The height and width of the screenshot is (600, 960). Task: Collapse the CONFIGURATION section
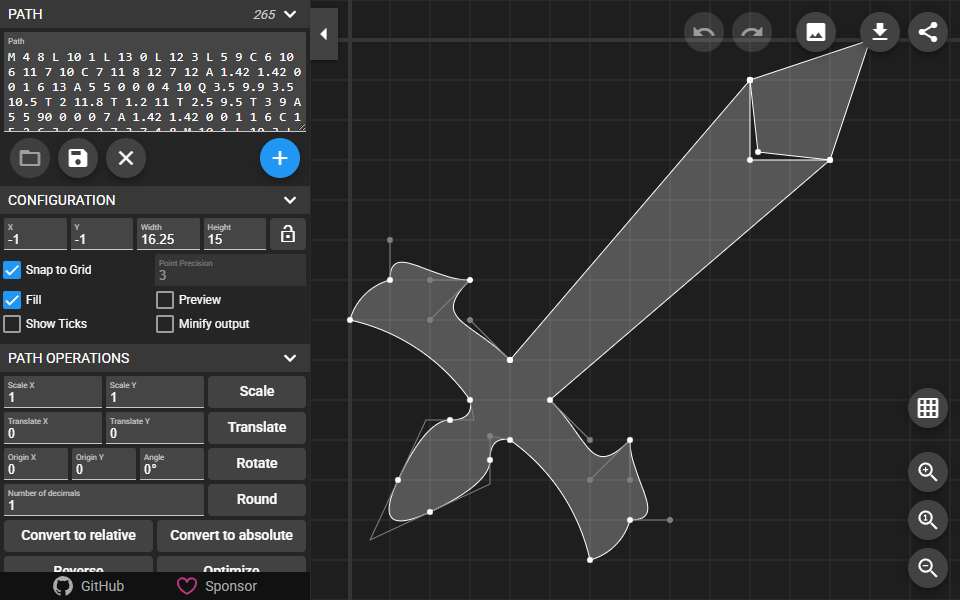[x=290, y=200]
